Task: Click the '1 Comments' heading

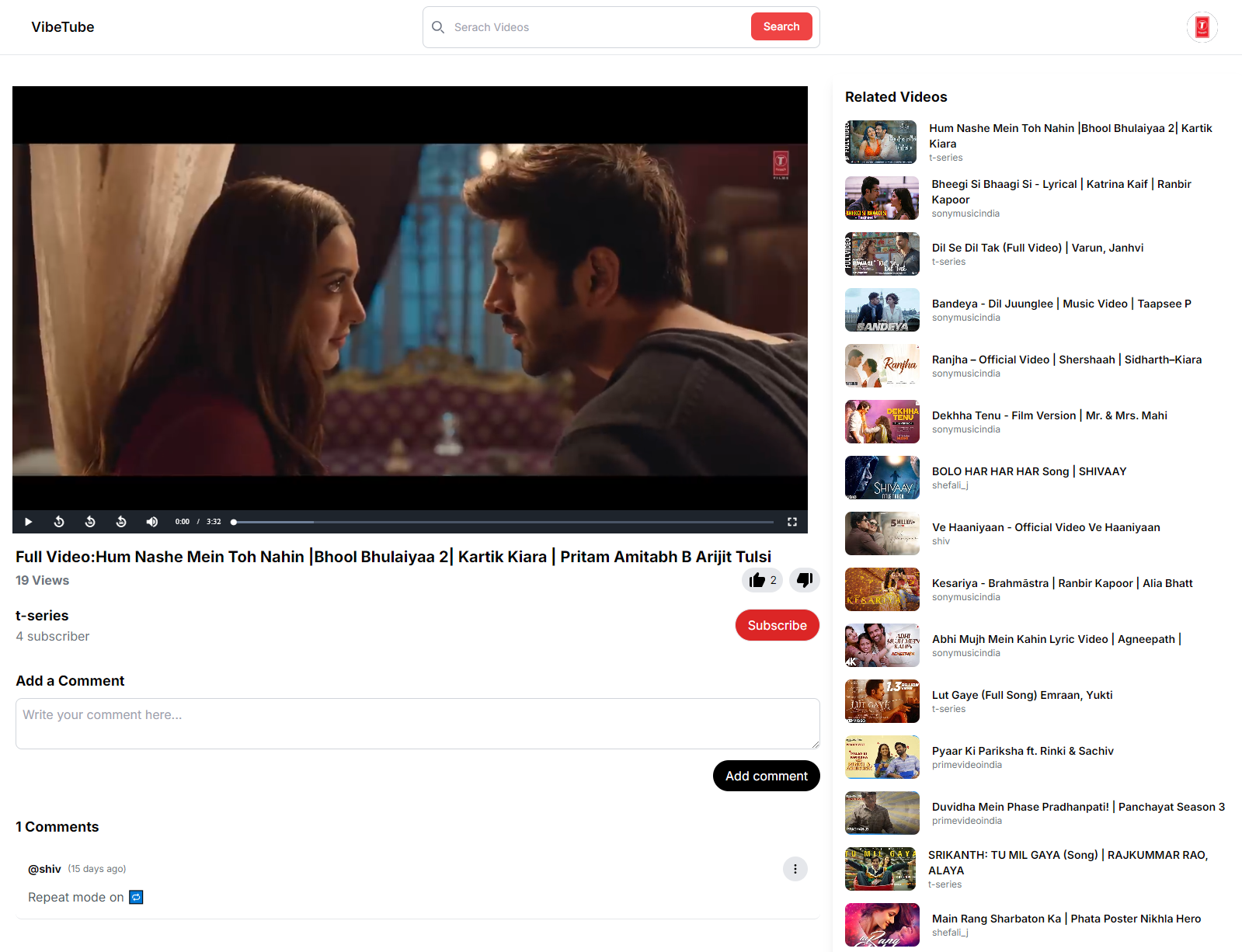Action: pos(57,827)
